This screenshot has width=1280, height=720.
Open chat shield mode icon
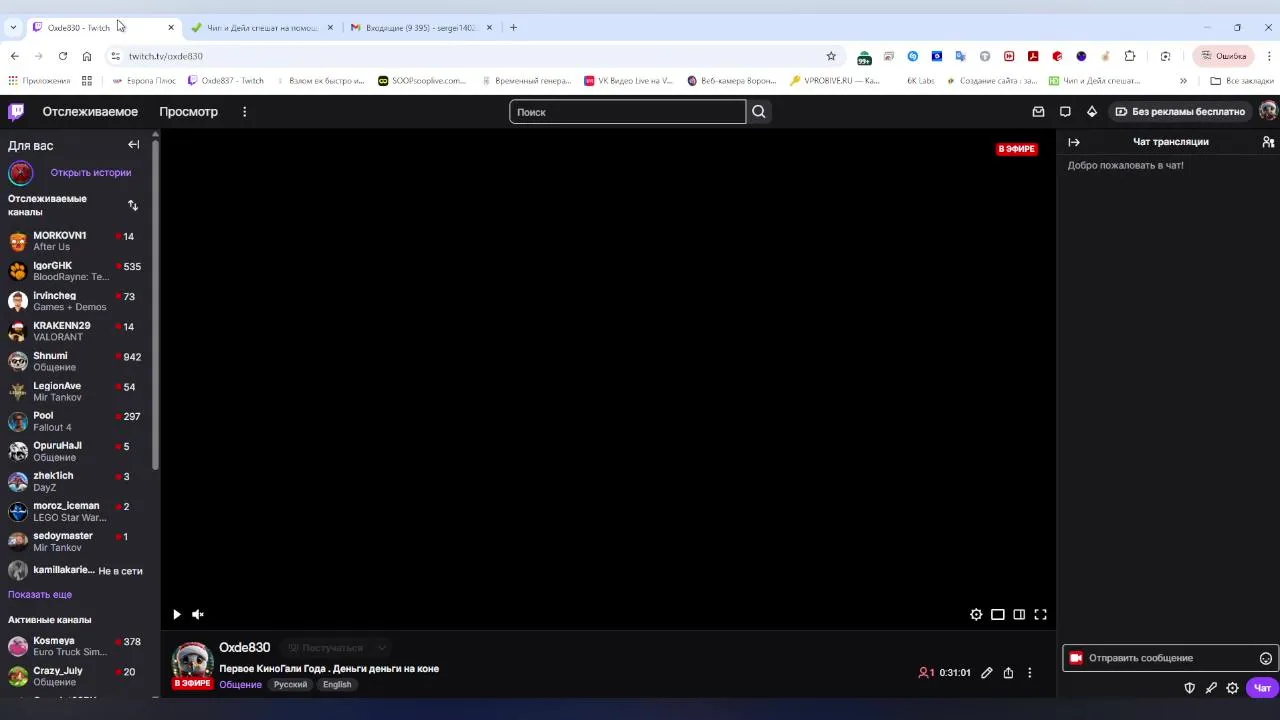pyautogui.click(x=1189, y=688)
